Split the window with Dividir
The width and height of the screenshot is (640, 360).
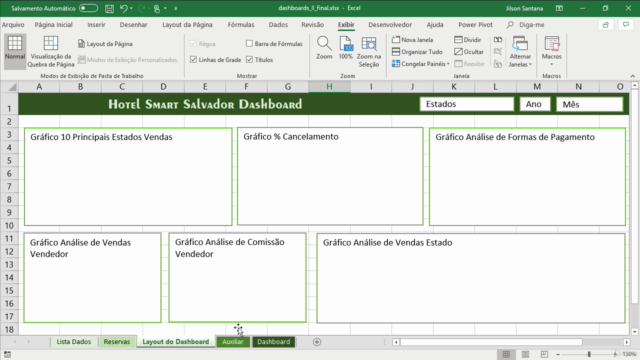coord(468,40)
